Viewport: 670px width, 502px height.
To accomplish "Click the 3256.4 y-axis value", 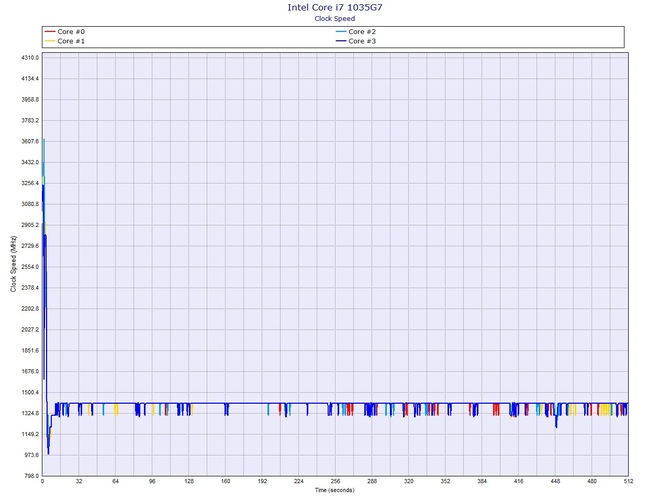I will click(30, 183).
